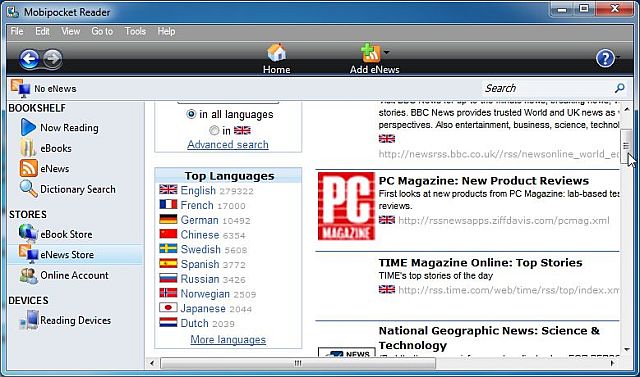Click the Japanese language link

[203, 308]
